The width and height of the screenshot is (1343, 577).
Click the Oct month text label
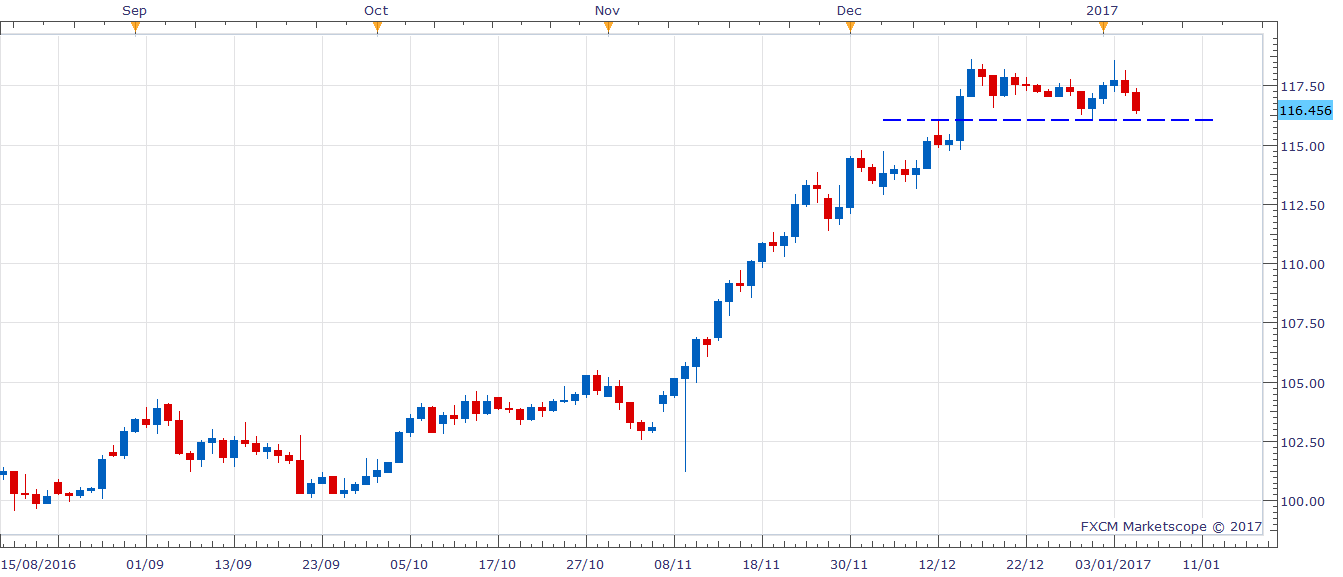pyautogui.click(x=376, y=10)
